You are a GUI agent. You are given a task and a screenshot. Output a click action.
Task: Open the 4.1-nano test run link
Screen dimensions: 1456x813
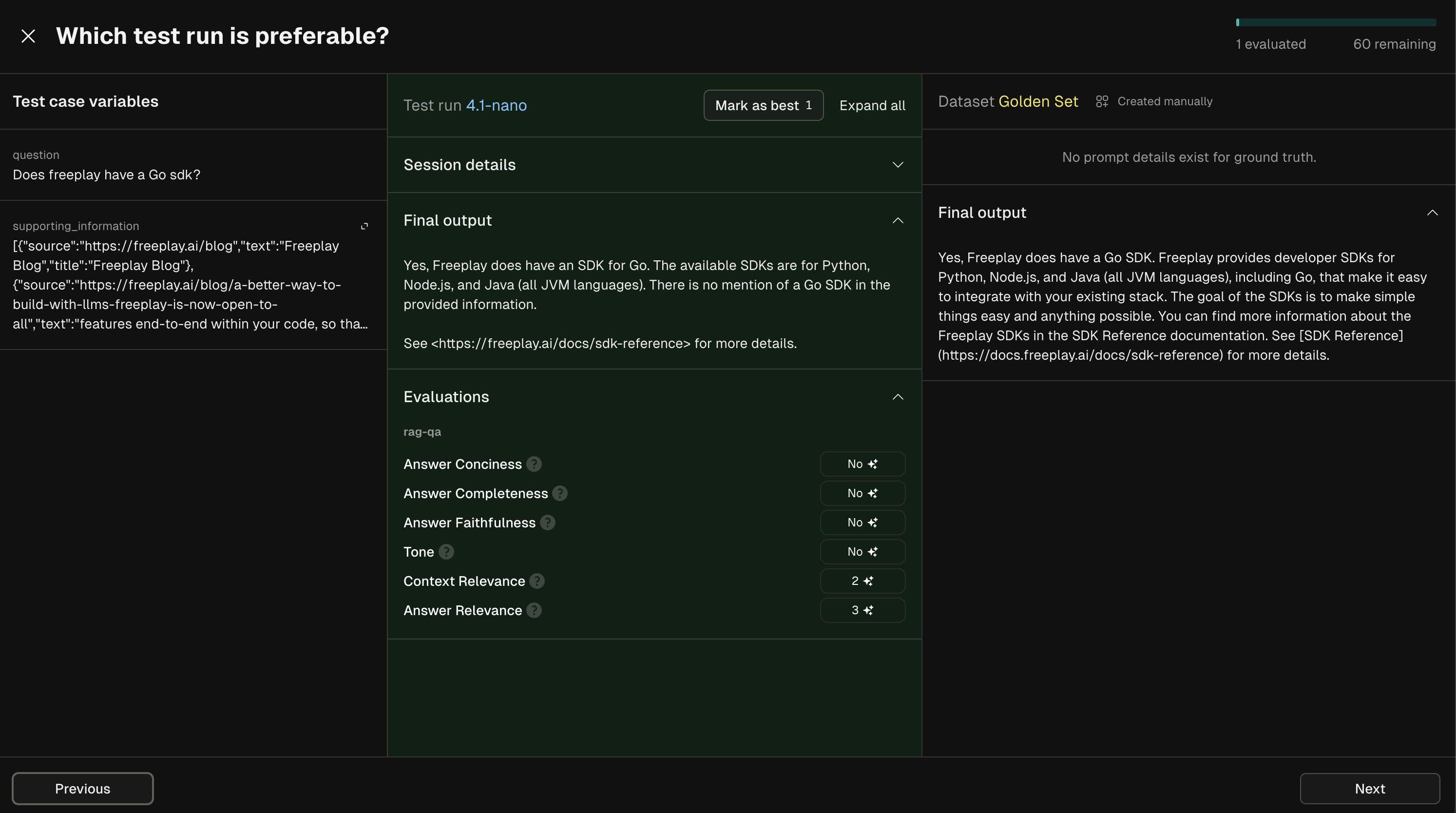click(x=496, y=106)
